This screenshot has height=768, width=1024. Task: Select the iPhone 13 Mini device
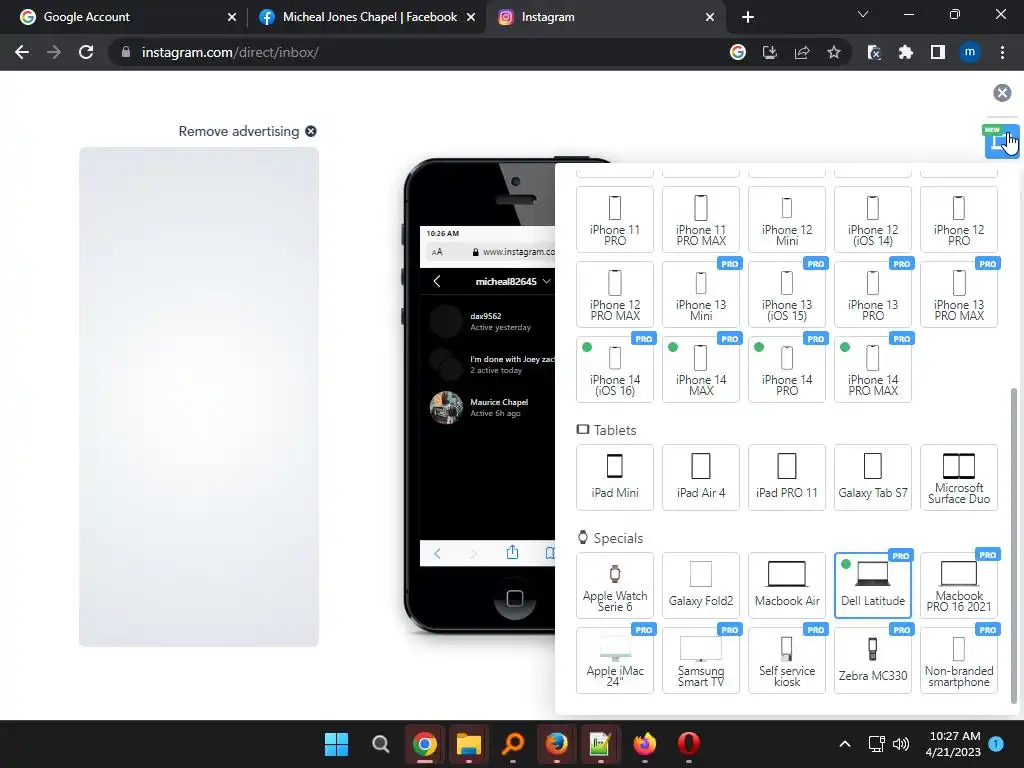tap(701, 295)
